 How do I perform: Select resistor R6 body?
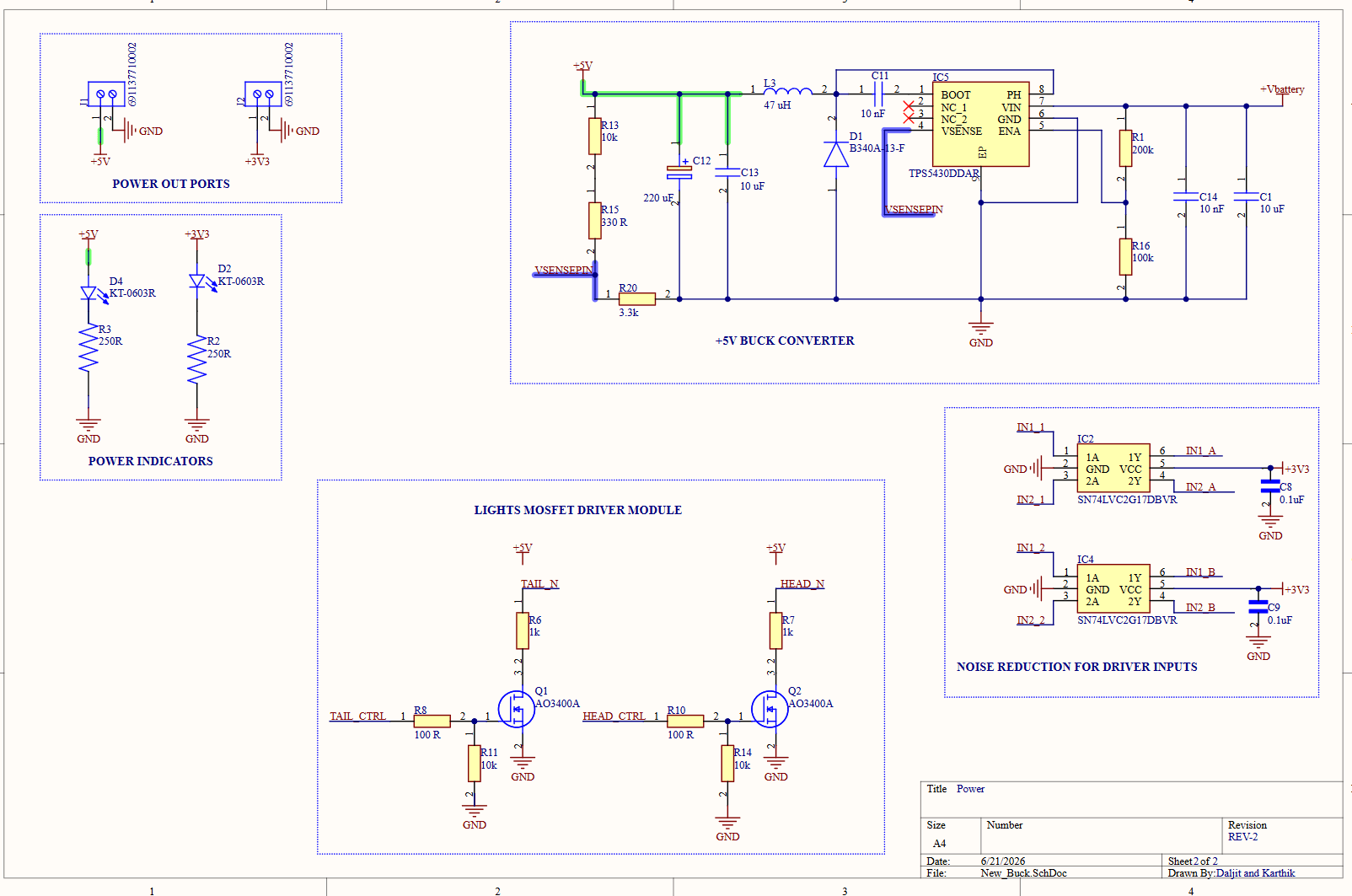click(x=523, y=630)
